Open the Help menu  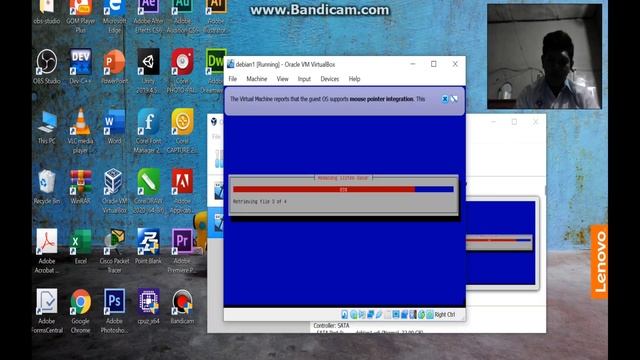tap(354, 79)
